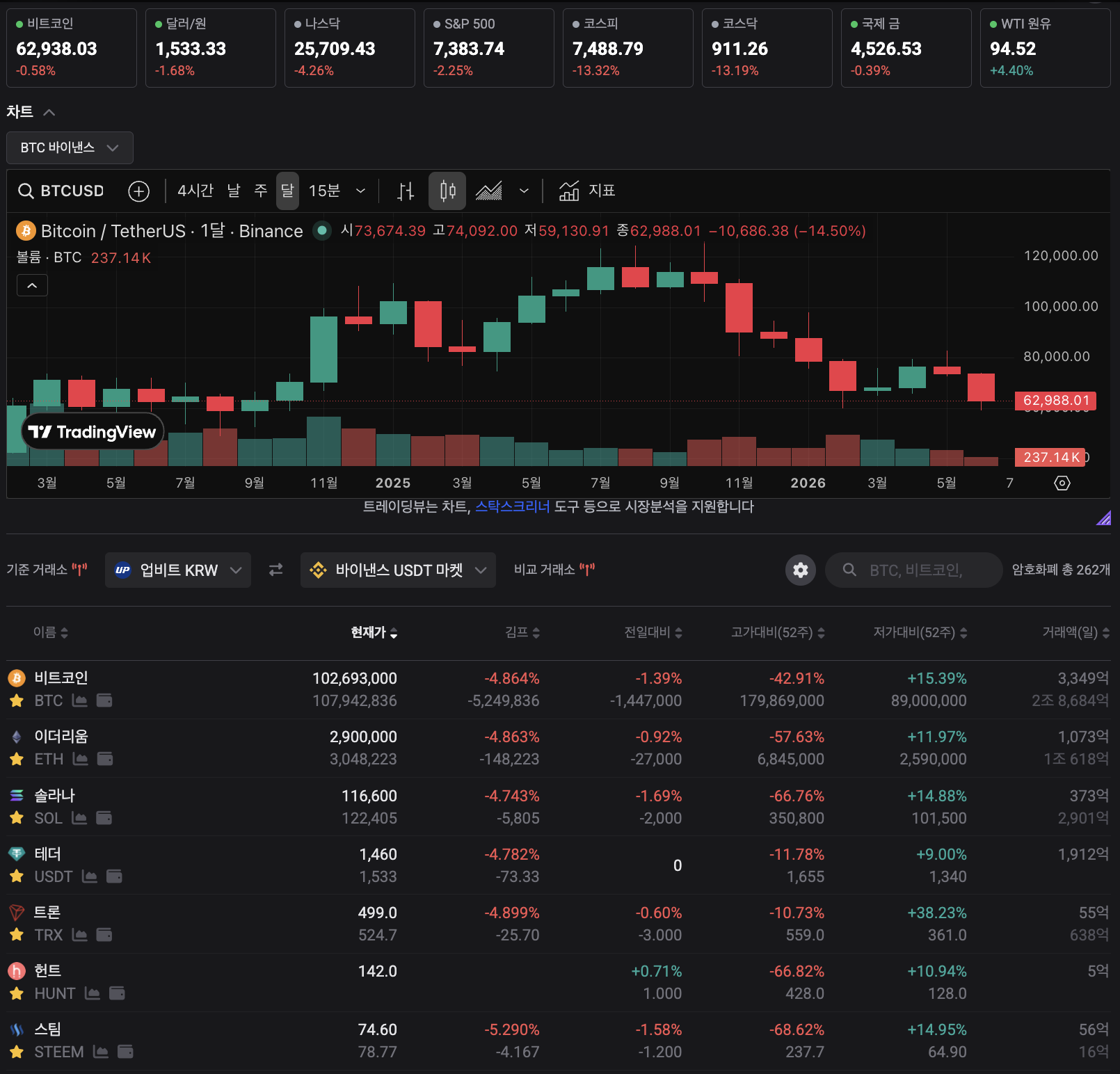Click the Bitcoin row chart icon
The width and height of the screenshot is (1120, 1074).
click(80, 700)
